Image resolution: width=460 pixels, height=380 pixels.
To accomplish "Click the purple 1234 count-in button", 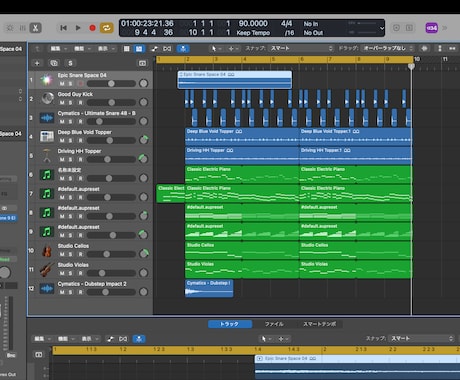I will click(x=431, y=28).
